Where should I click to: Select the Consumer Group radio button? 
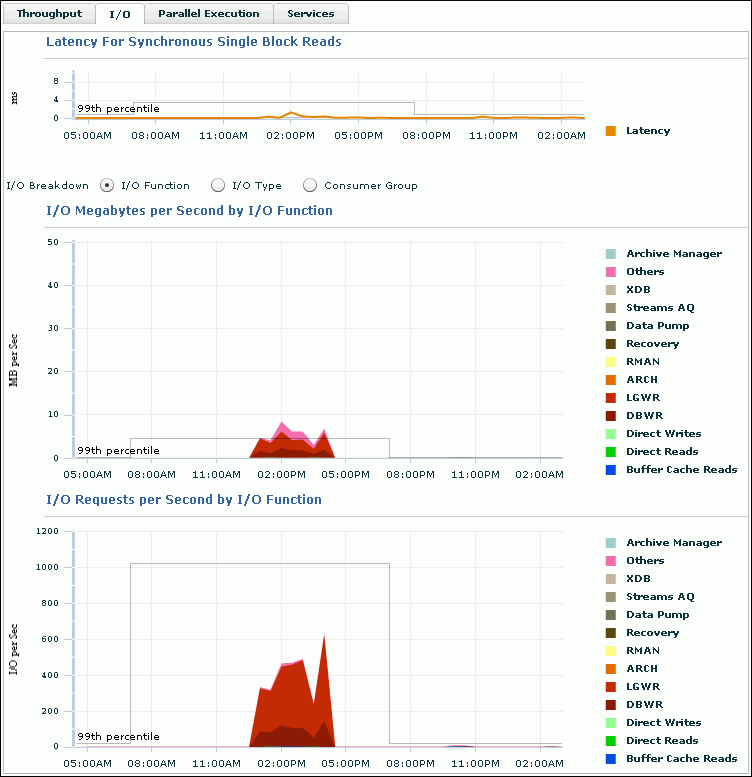pos(310,185)
